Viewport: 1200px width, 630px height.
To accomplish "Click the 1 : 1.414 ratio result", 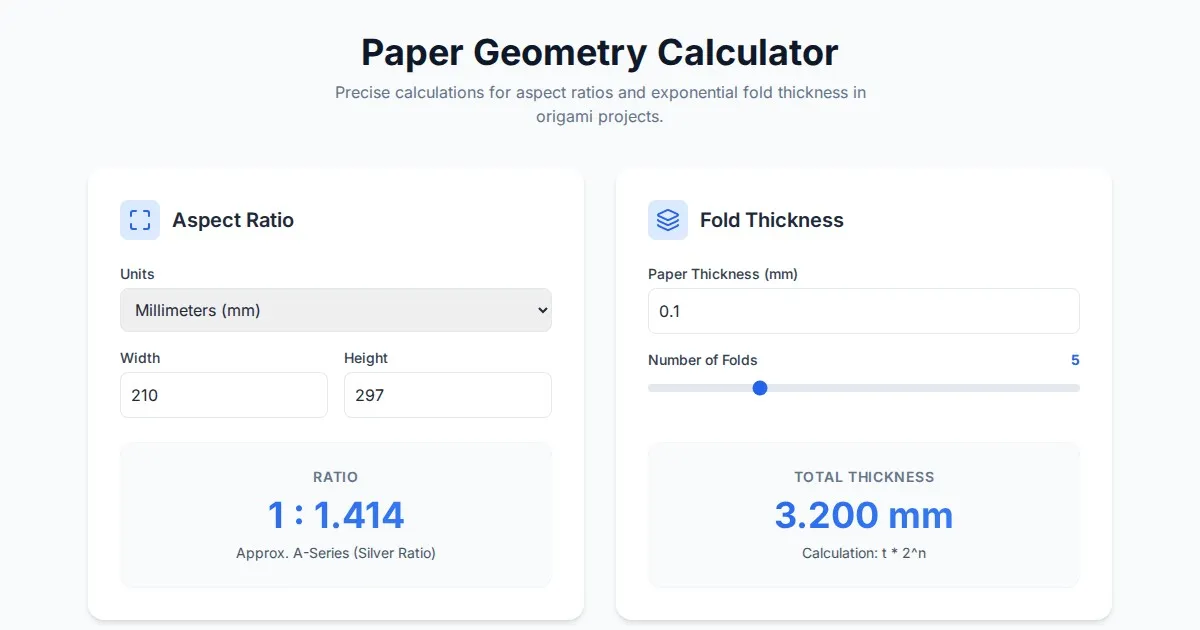I will 336,515.
